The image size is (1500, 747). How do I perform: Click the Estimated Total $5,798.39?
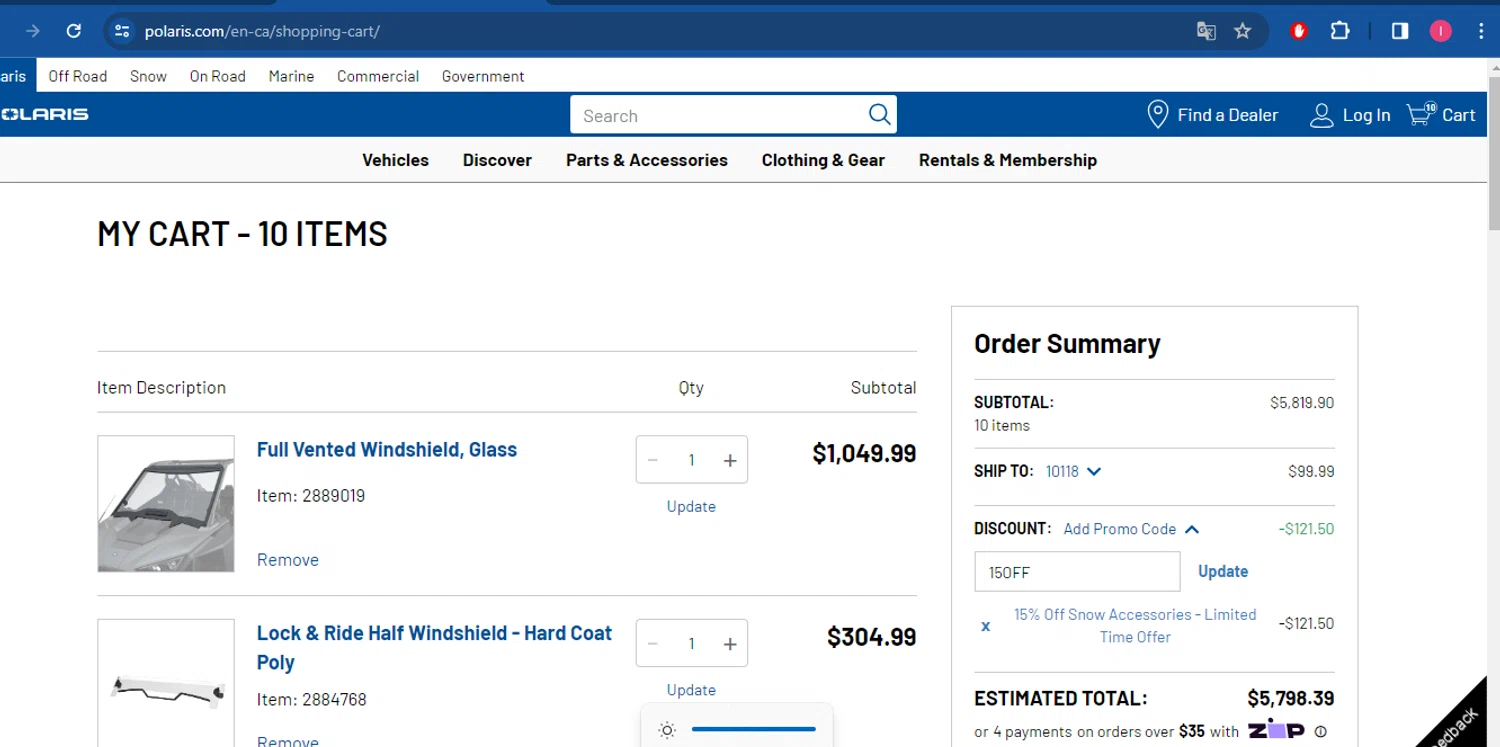(1290, 699)
